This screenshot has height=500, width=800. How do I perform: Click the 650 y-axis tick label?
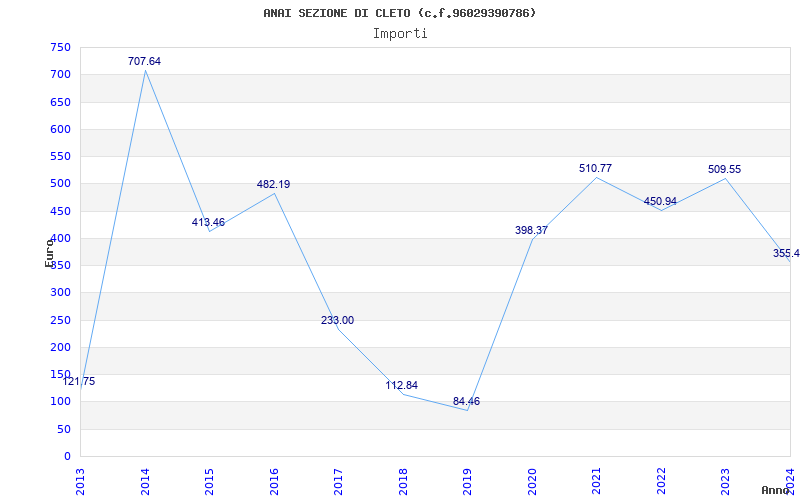click(x=60, y=102)
